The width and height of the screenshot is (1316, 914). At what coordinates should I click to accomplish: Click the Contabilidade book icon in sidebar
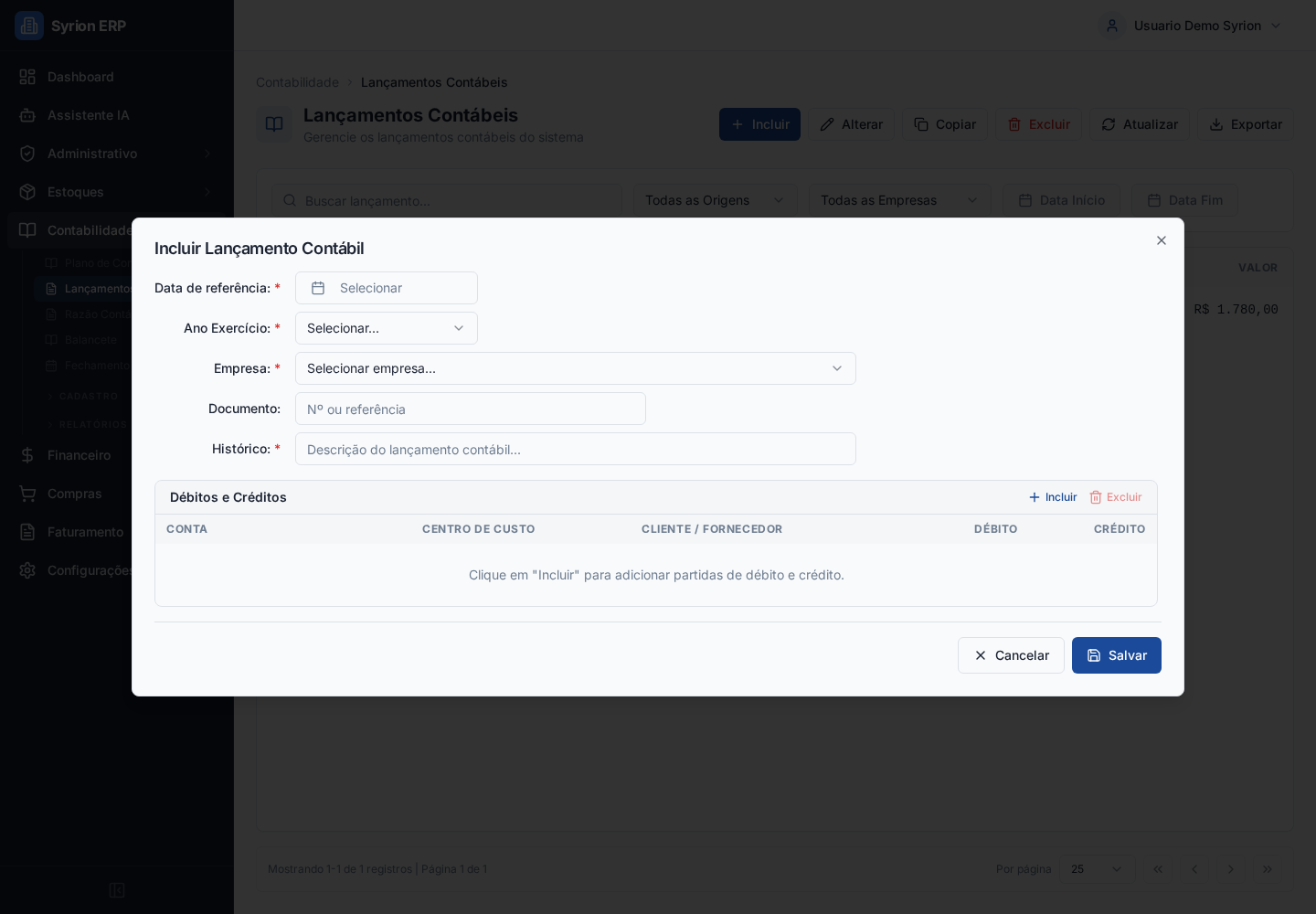point(27,230)
